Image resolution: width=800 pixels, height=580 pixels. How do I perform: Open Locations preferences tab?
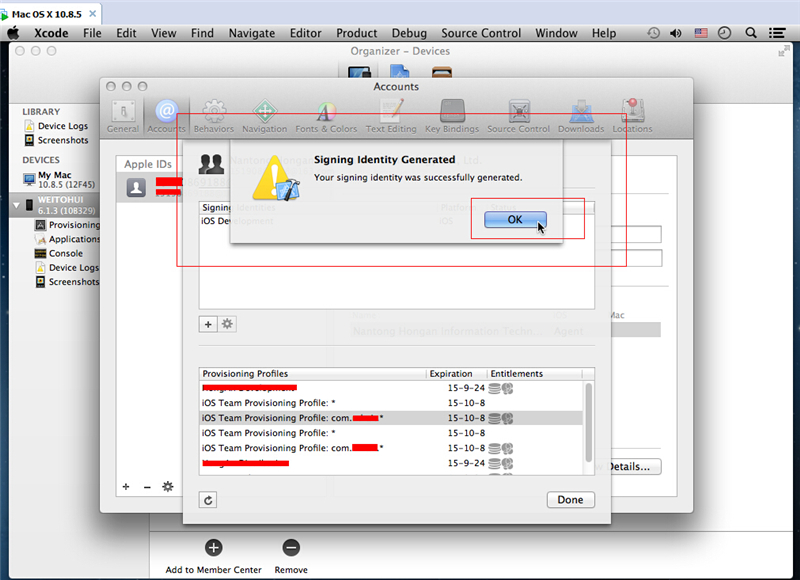(632, 117)
